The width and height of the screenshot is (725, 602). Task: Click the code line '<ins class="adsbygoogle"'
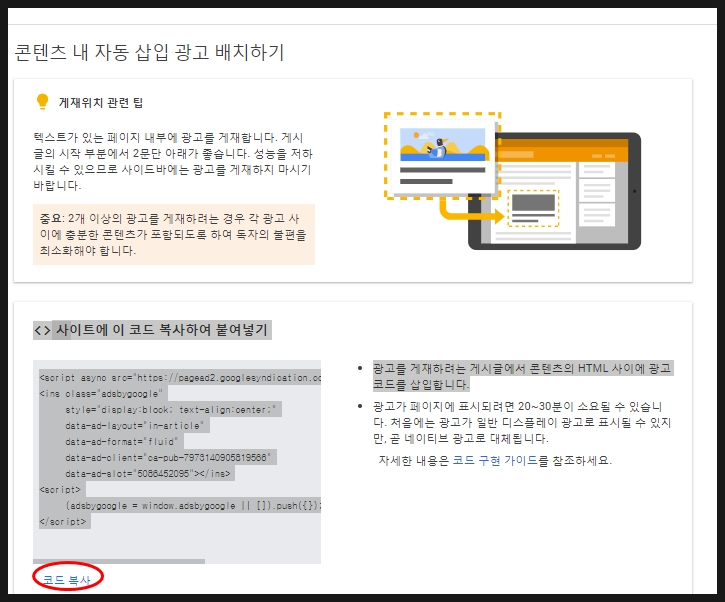click(101, 394)
